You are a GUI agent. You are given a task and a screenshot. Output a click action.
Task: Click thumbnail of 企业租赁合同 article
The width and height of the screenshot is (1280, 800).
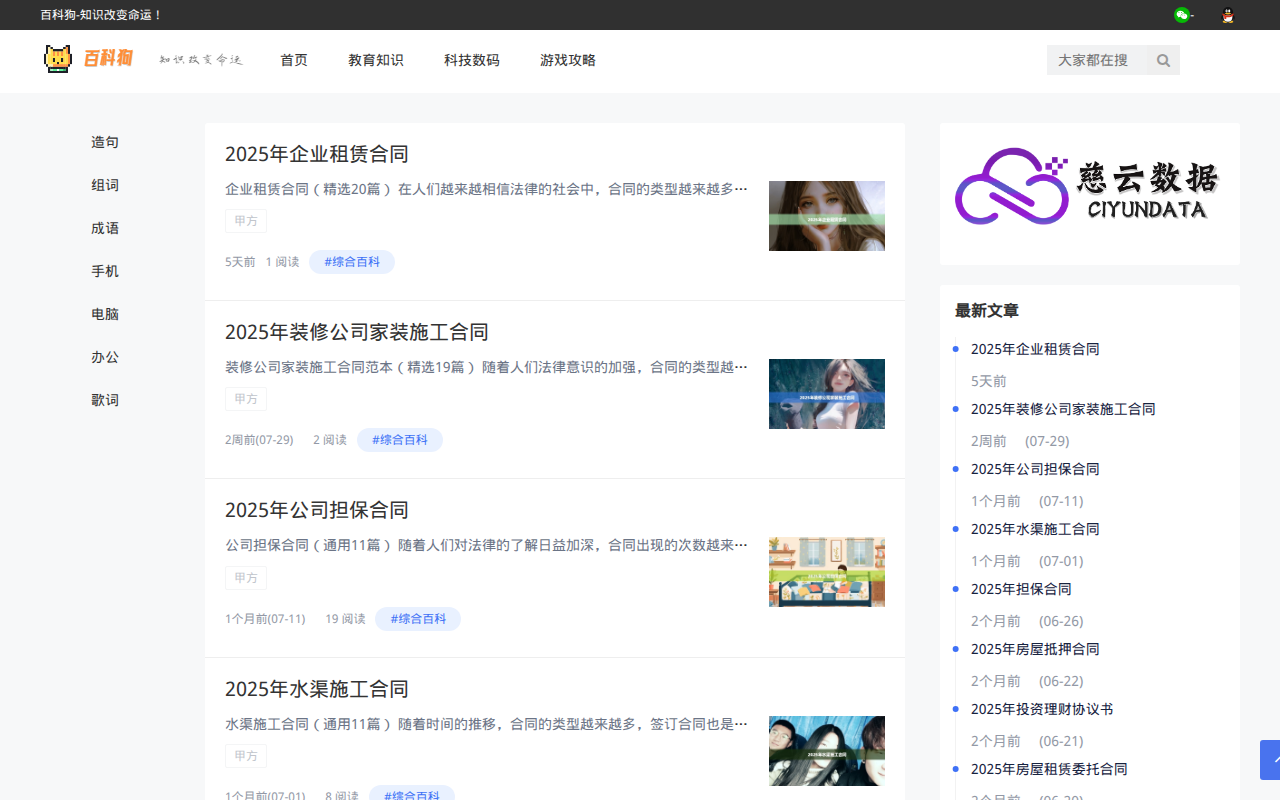(x=827, y=216)
